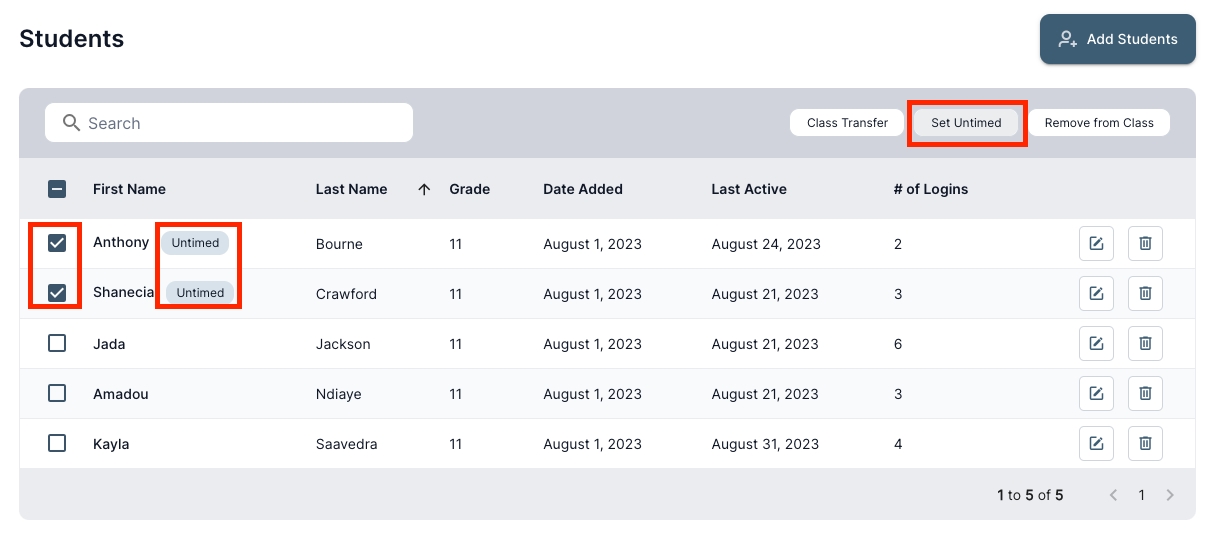Toggle the select-all header checkbox
The height and width of the screenshot is (541, 1207).
pyautogui.click(x=57, y=189)
